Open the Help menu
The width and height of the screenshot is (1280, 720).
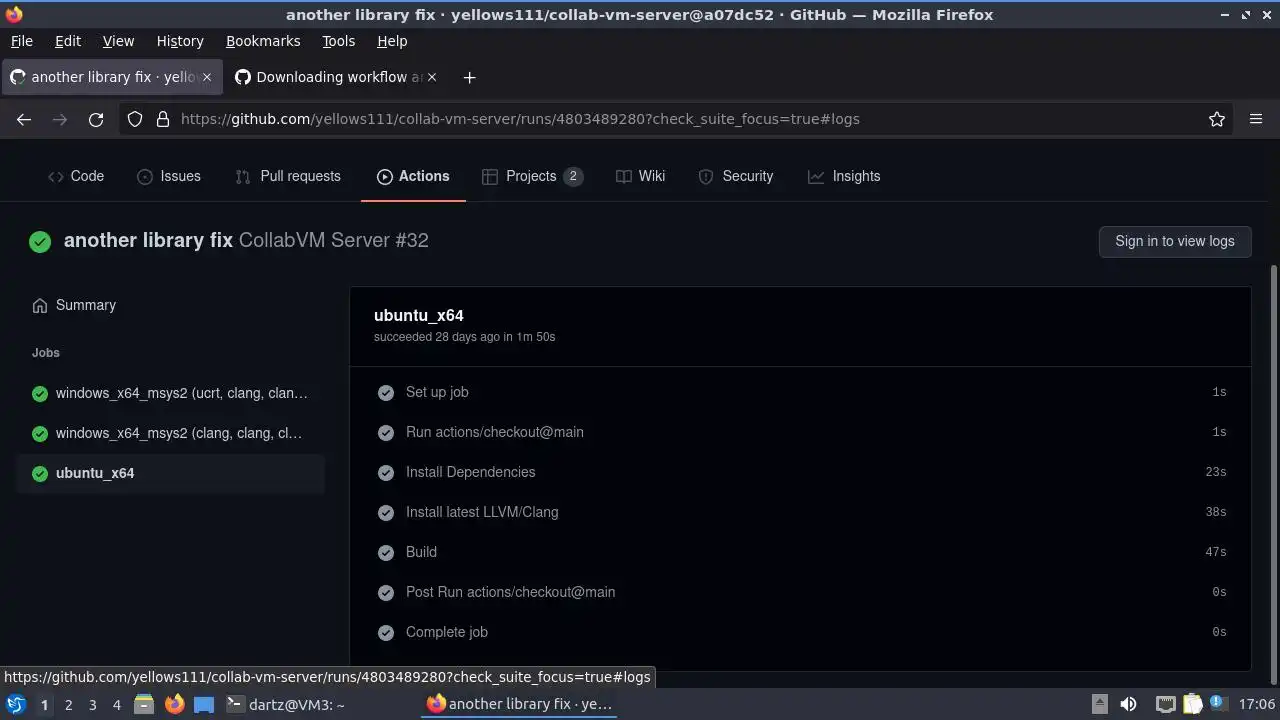tap(392, 41)
